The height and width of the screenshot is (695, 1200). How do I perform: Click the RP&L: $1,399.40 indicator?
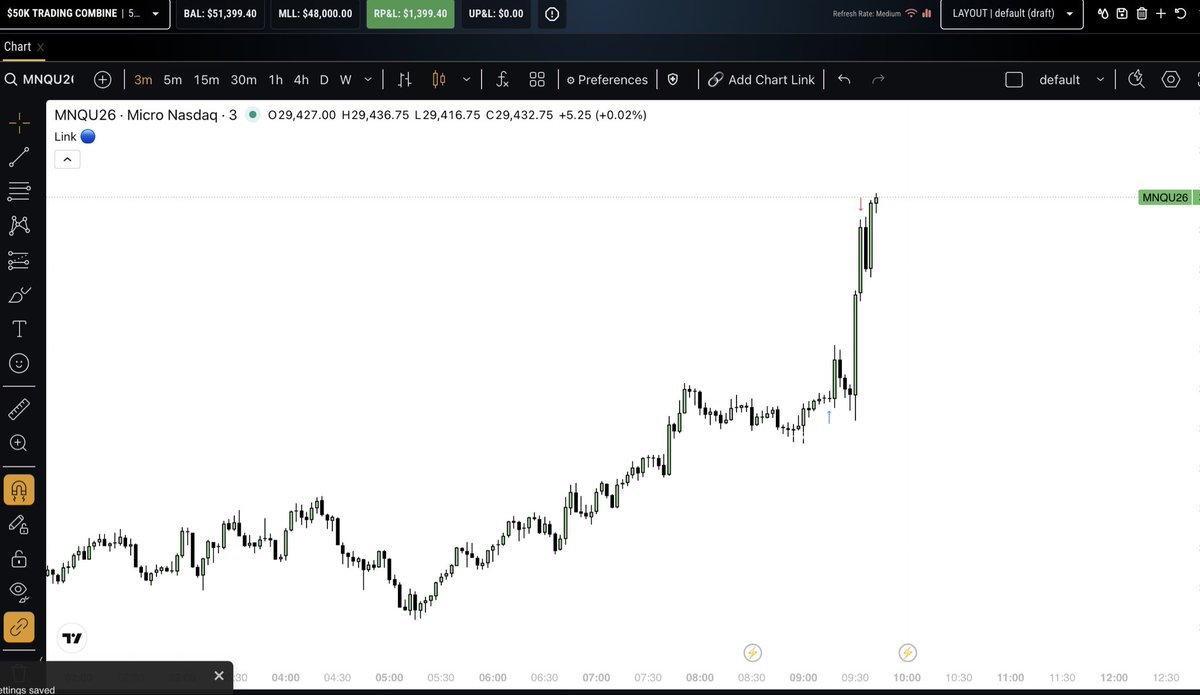tap(410, 14)
